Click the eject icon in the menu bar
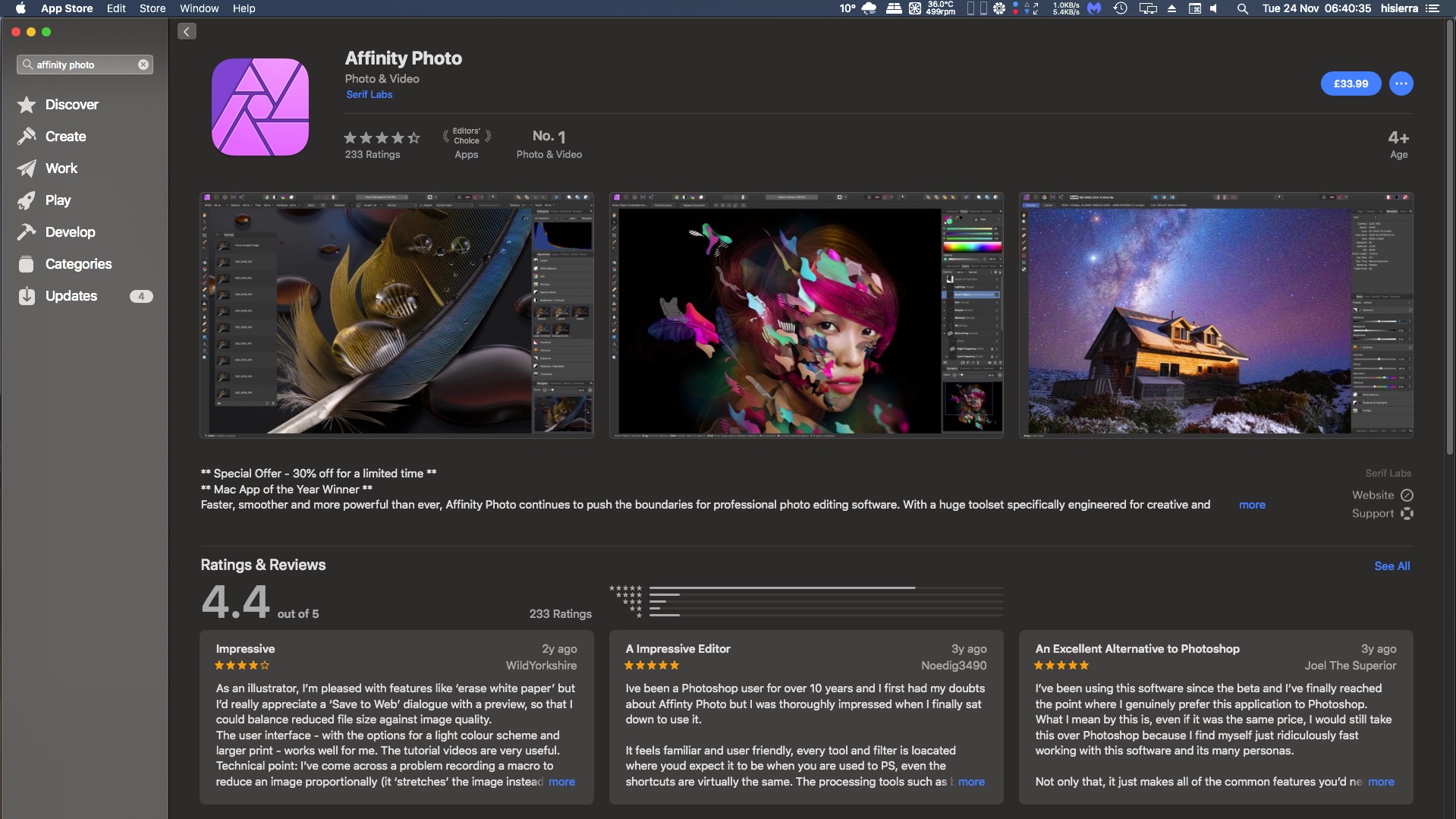 1171,8
